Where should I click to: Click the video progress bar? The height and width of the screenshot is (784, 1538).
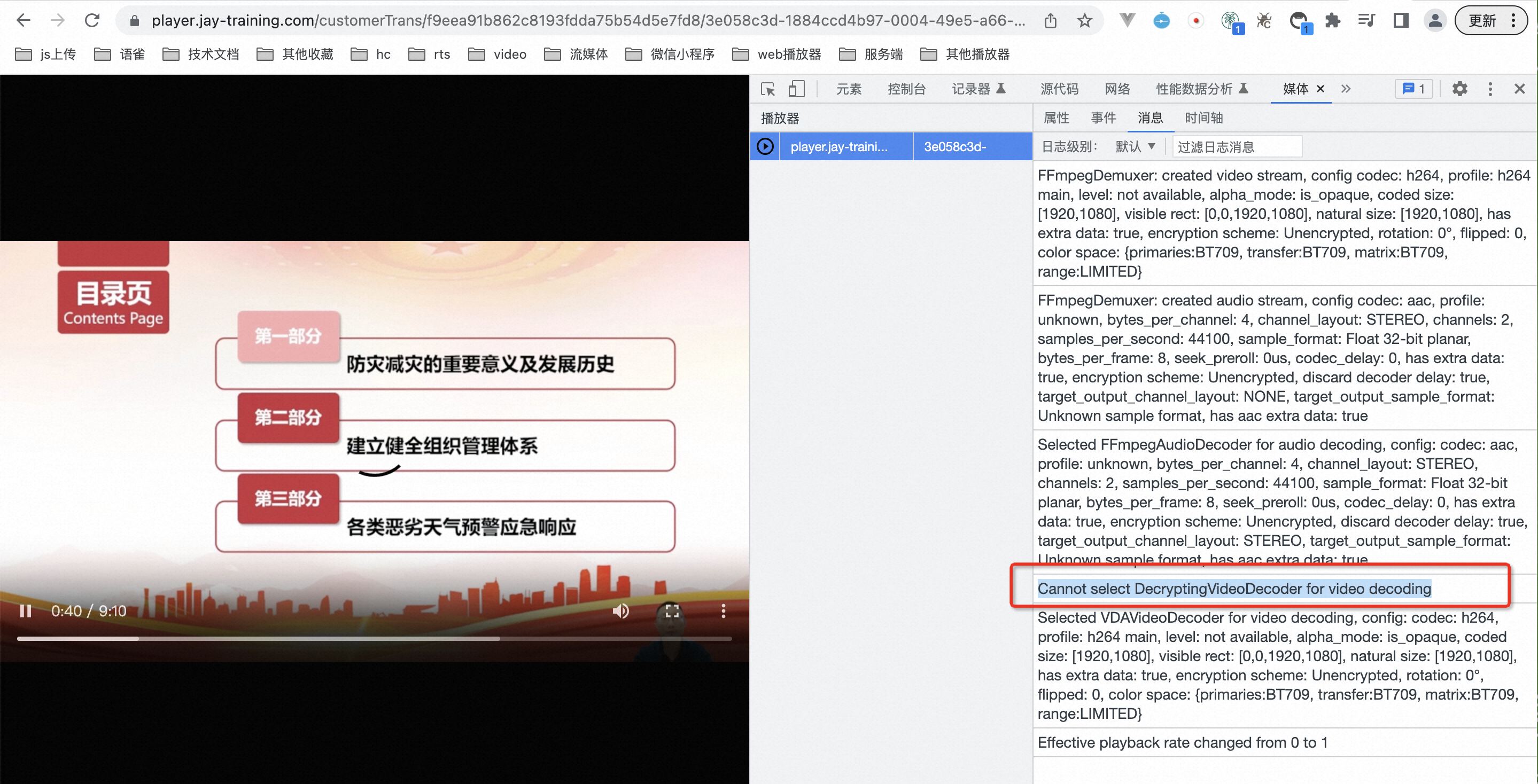pyautogui.click(x=375, y=638)
